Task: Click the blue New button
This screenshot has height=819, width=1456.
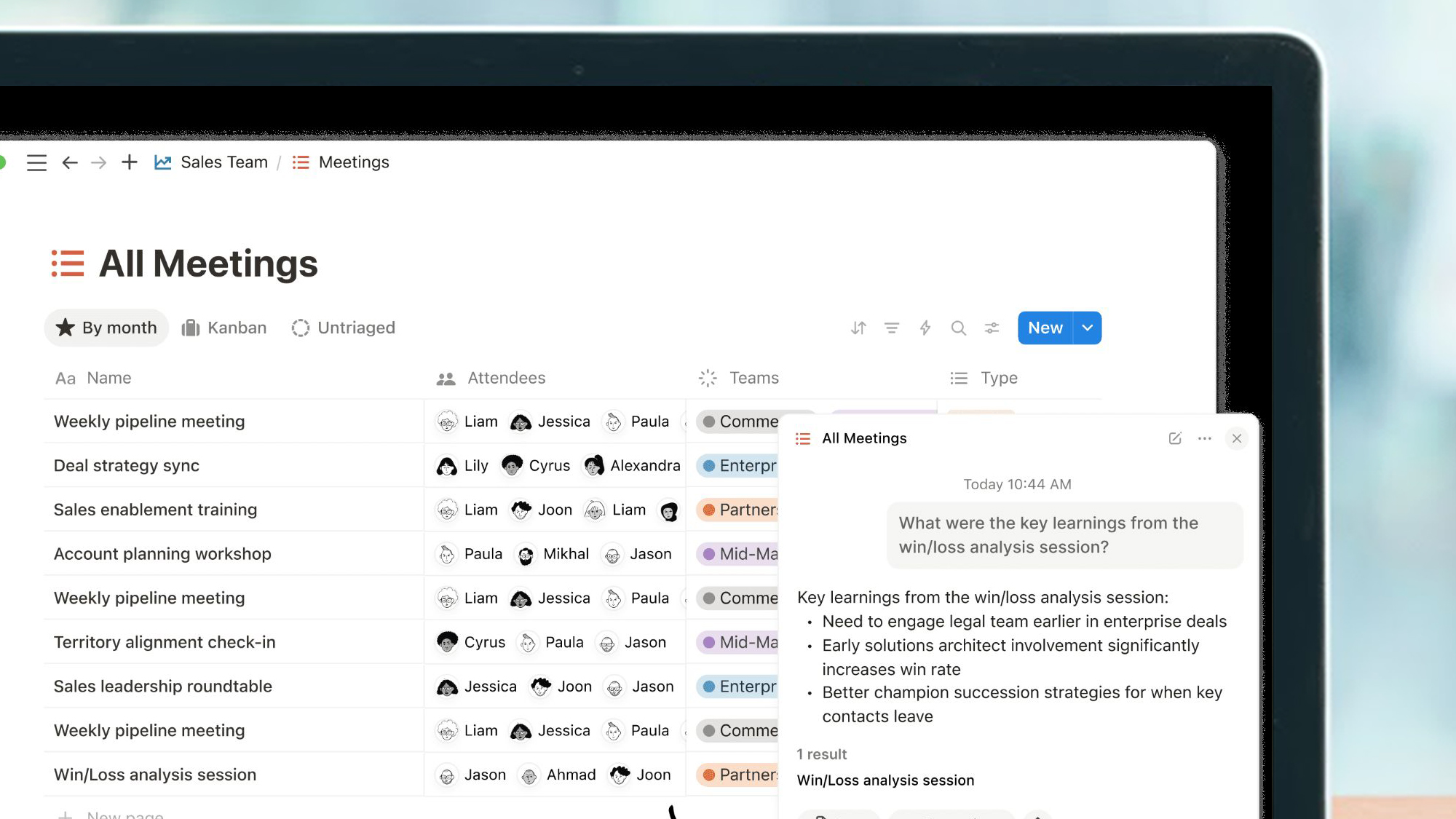Action: [x=1045, y=328]
